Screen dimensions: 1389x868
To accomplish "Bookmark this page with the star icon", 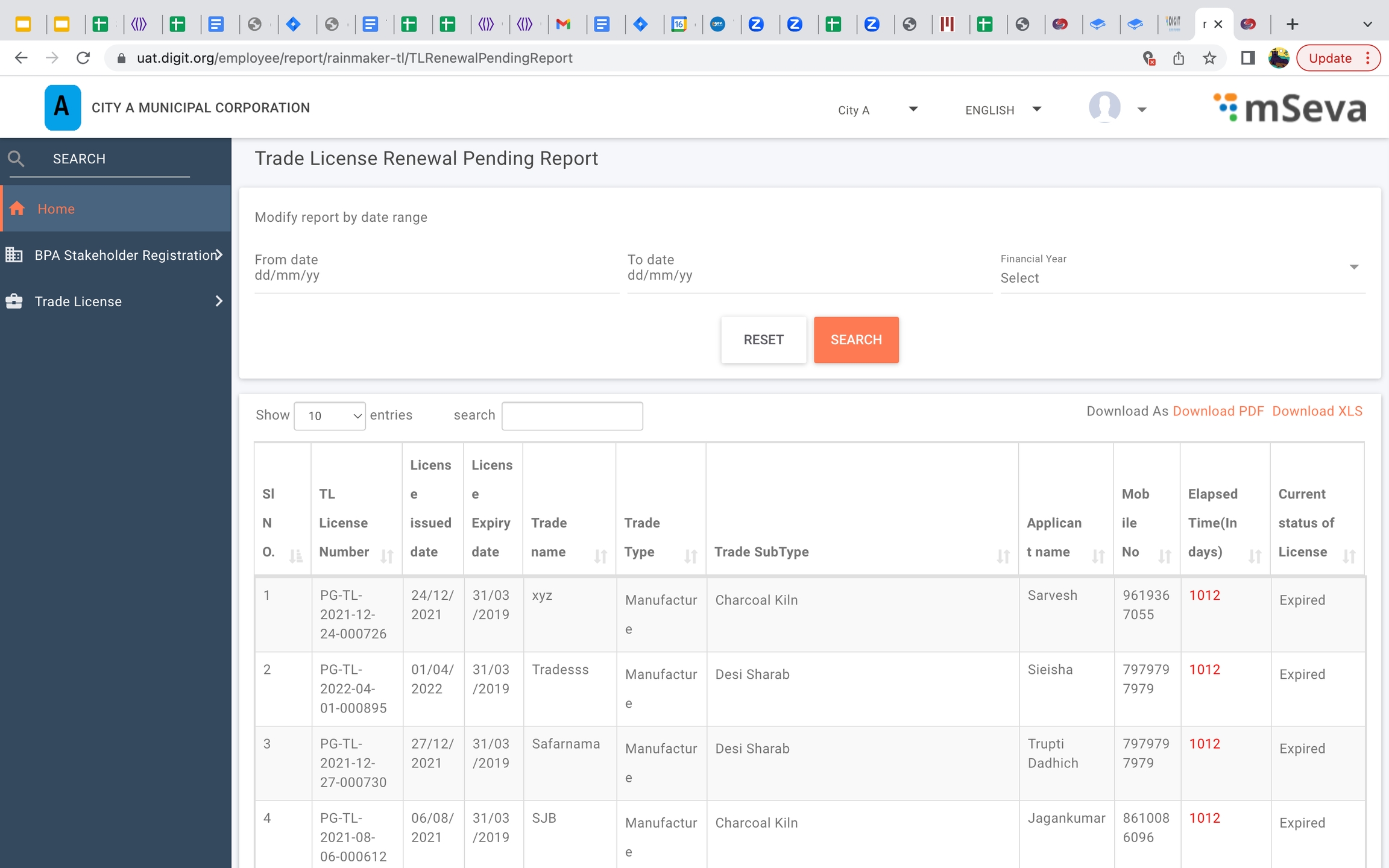I will (x=1209, y=58).
